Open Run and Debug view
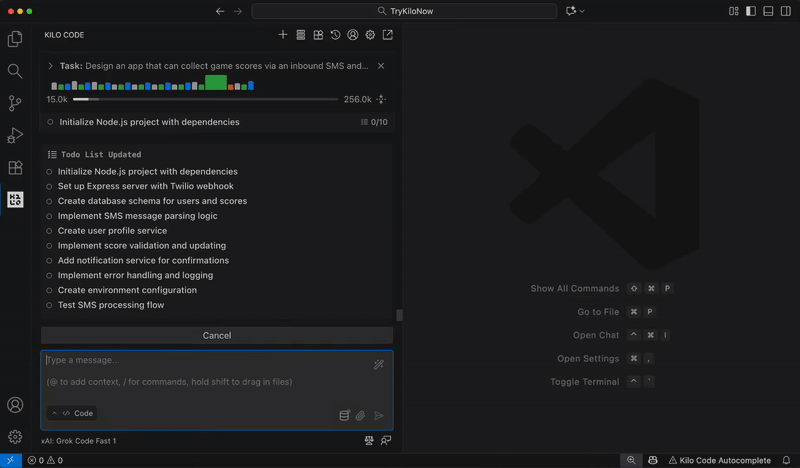Viewport: 800px width, 468px height. point(15,135)
